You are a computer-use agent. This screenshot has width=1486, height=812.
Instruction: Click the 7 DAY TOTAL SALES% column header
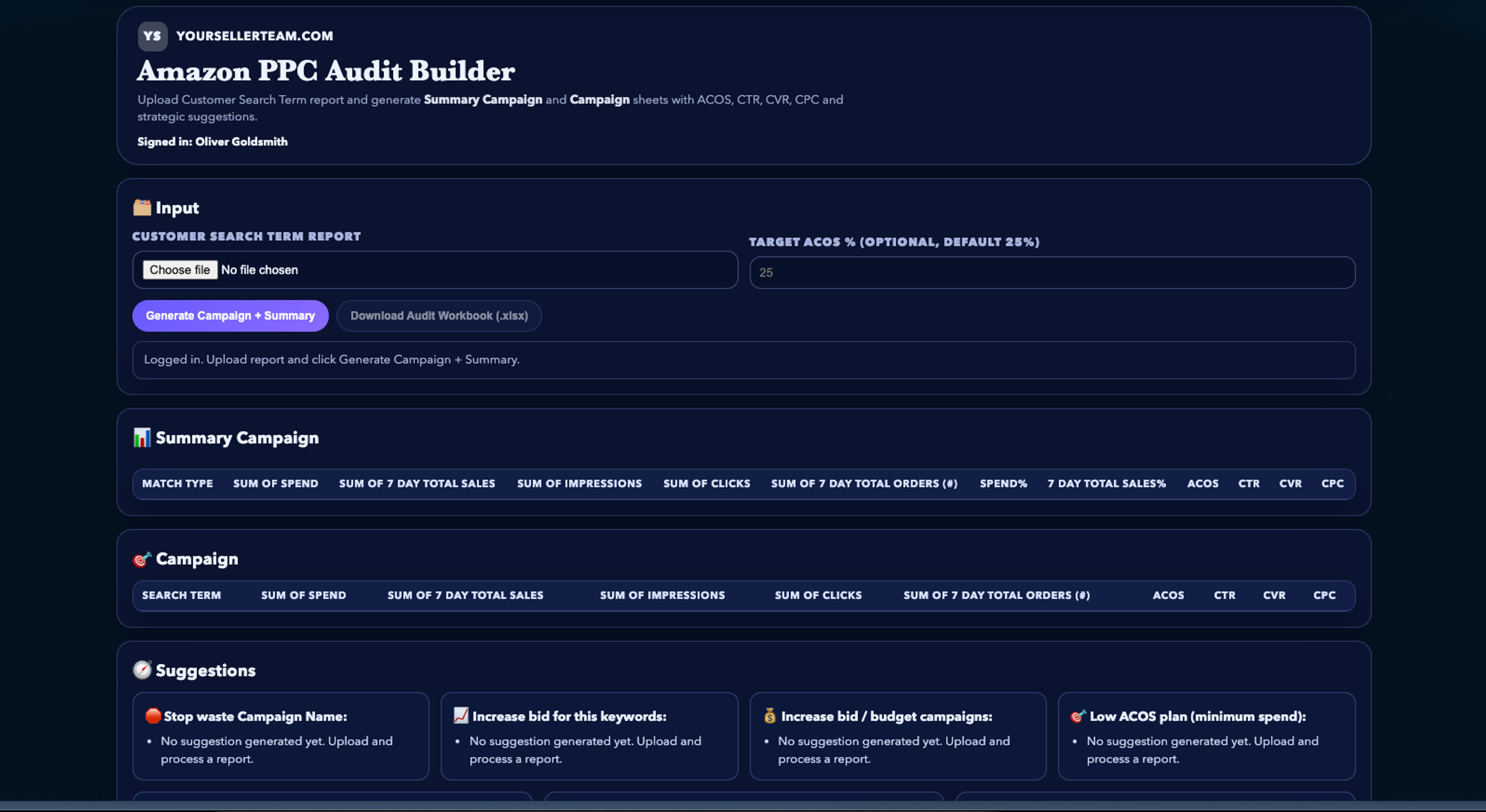point(1107,483)
